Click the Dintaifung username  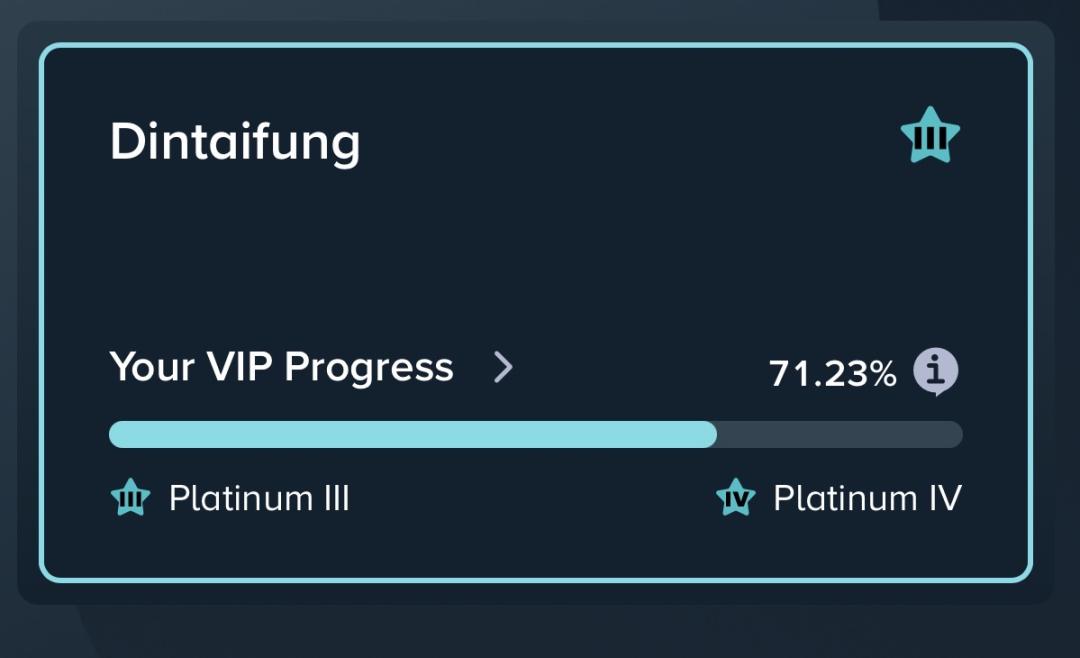pos(234,142)
